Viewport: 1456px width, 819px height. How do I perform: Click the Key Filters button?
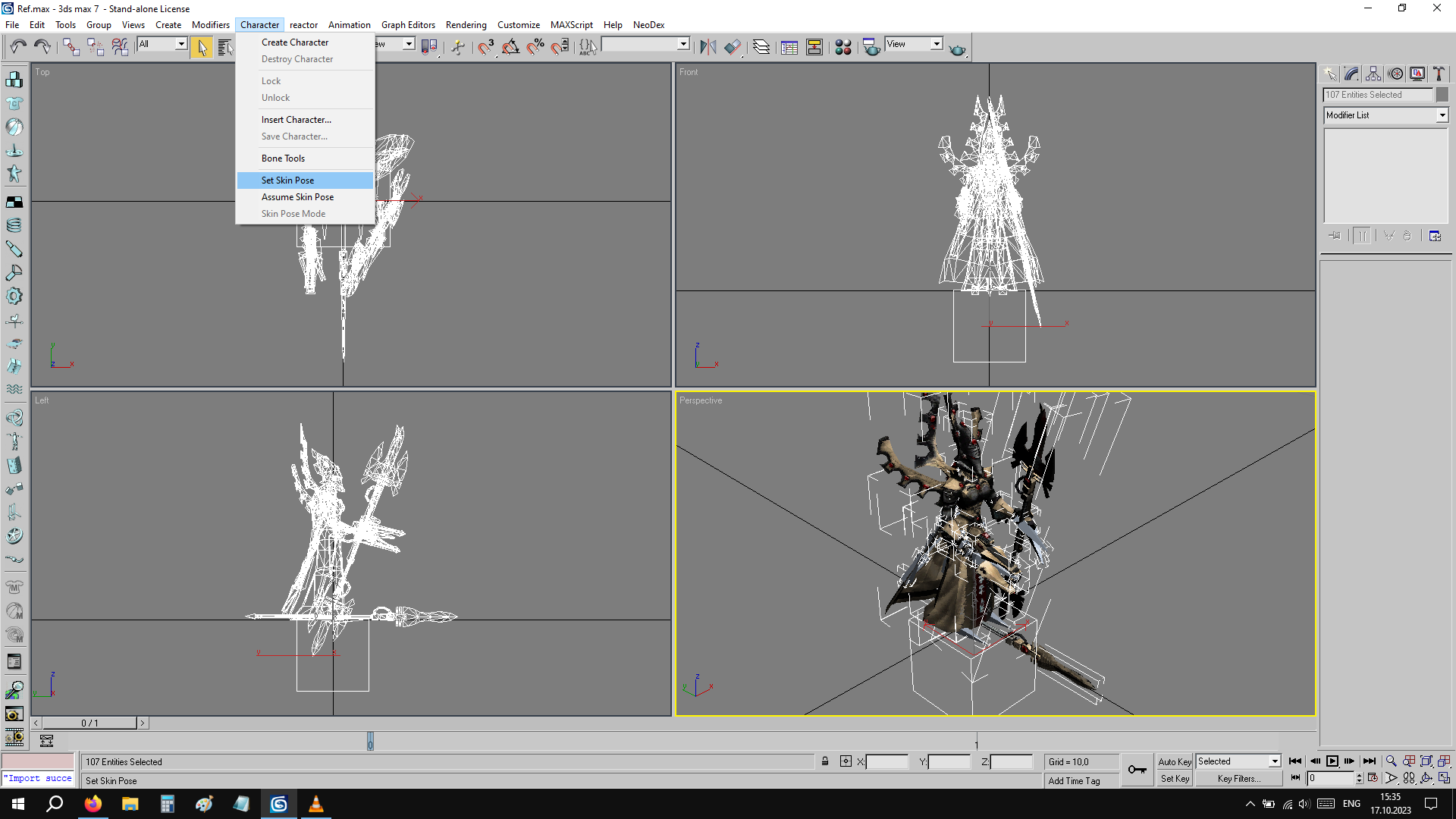tap(1238, 779)
